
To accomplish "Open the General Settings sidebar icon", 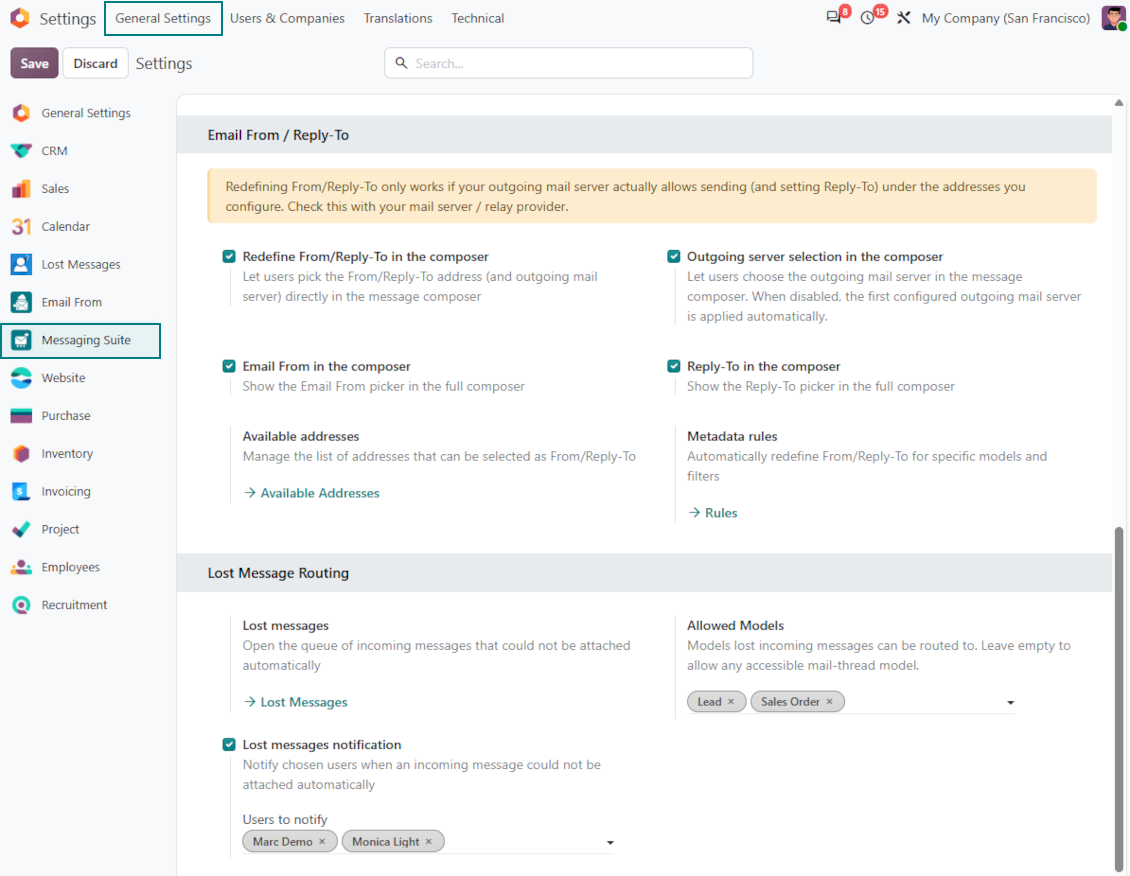I will [x=22, y=113].
